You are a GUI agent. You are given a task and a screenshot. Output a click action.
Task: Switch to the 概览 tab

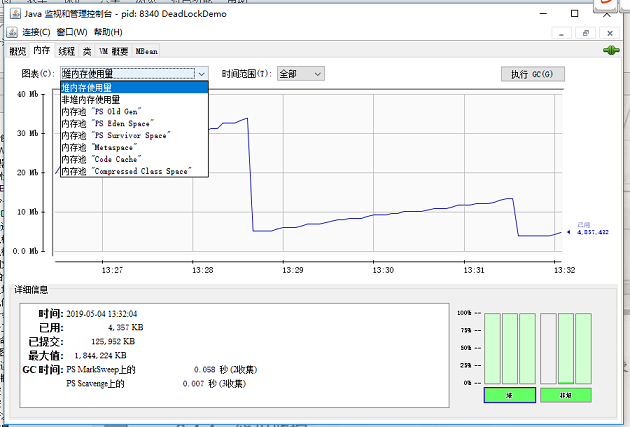(x=17, y=51)
